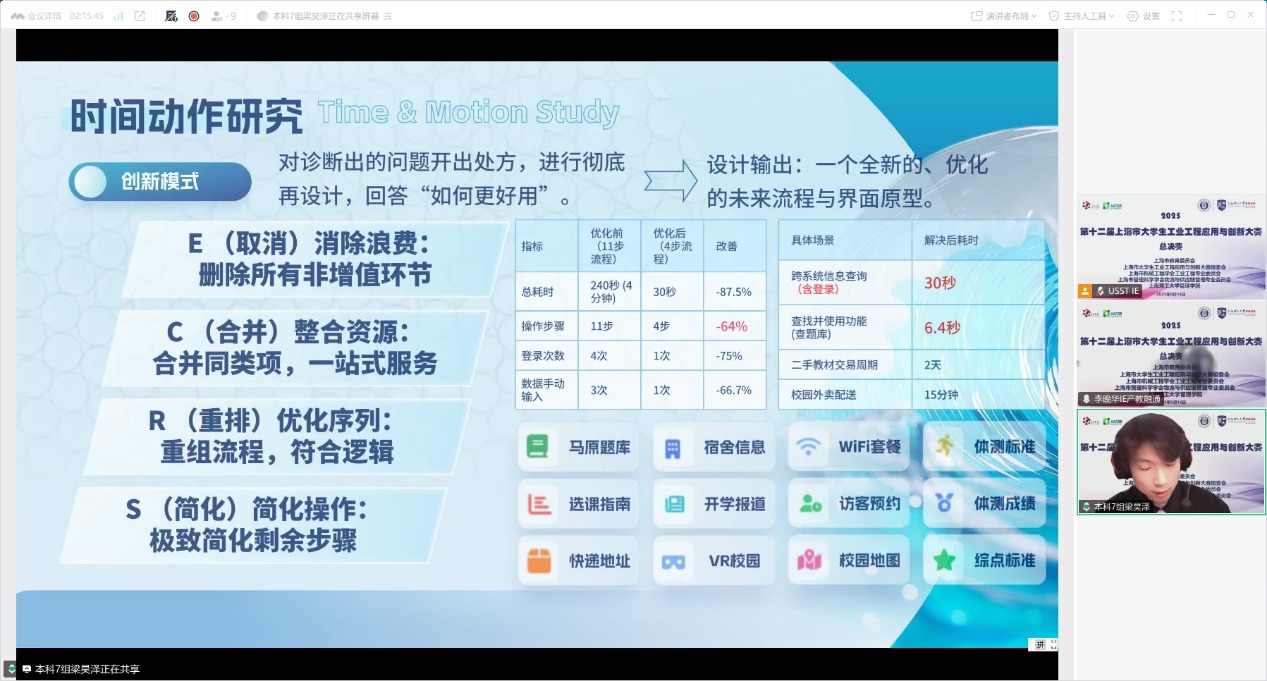This screenshot has width=1267, height=681.
Task: Click the red recording indicator icon
Action: coord(193,16)
